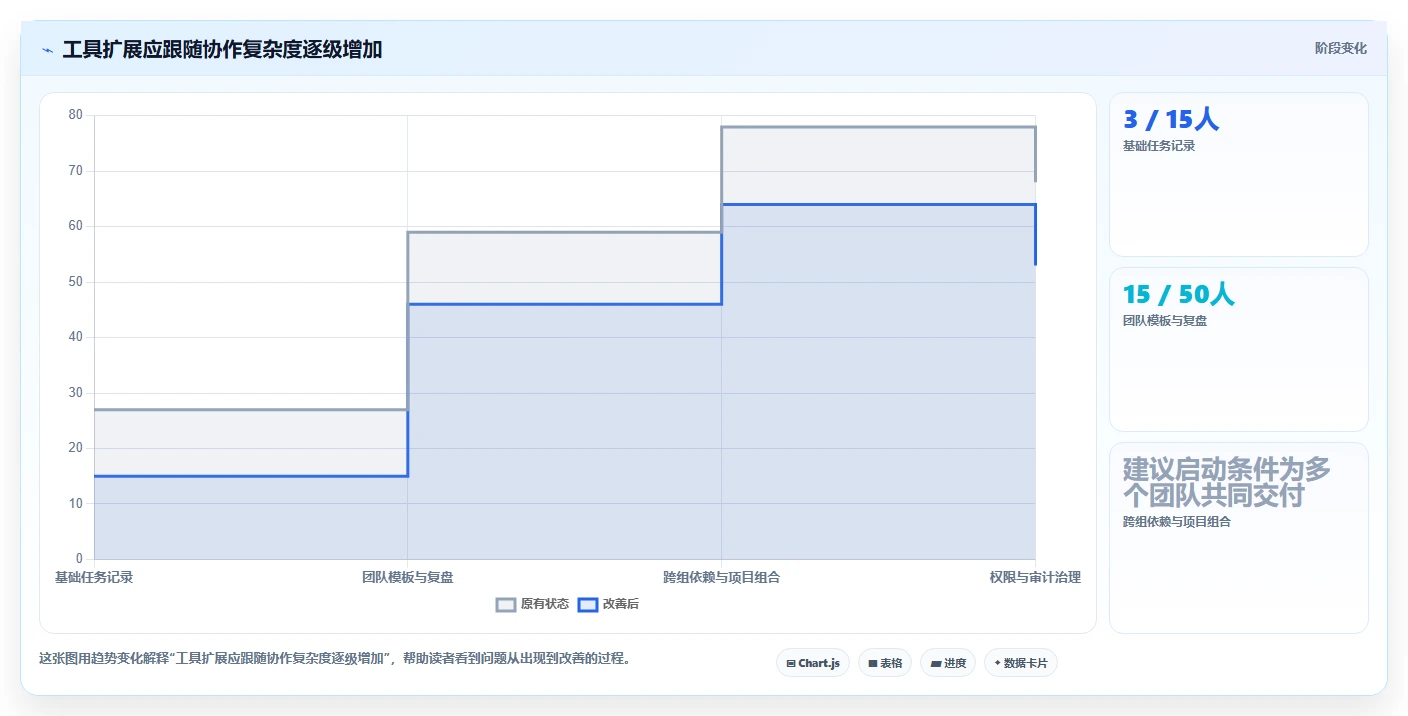
Task: Click the Chart.js tag button
Action: pos(813,663)
